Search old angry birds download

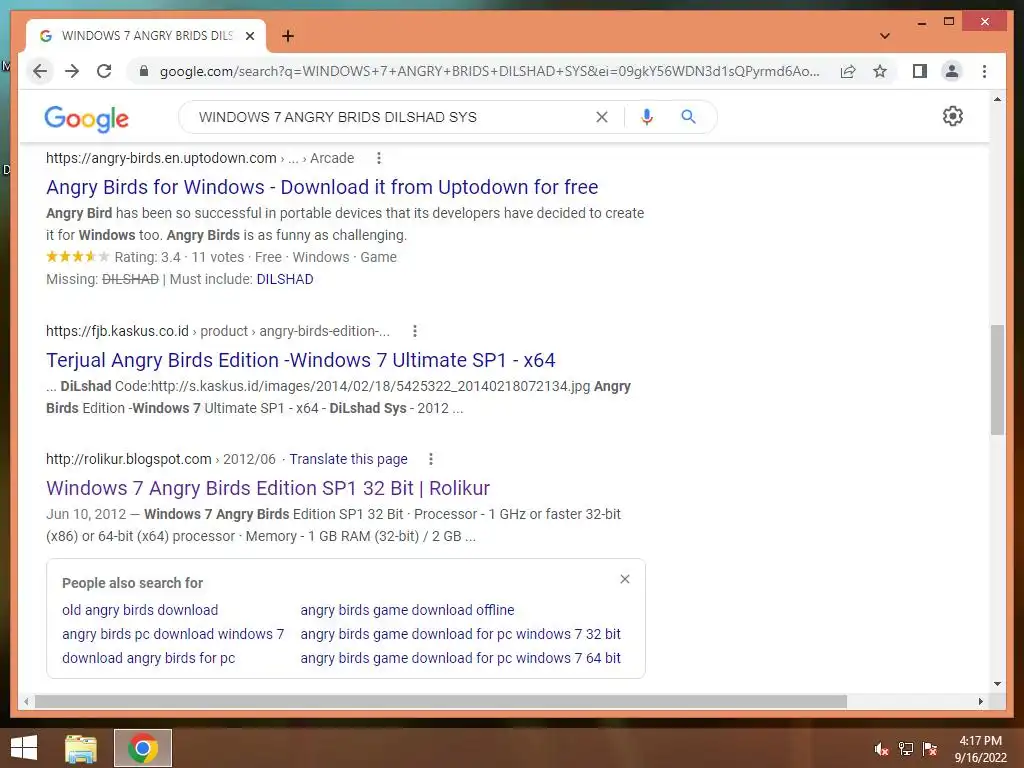point(140,610)
